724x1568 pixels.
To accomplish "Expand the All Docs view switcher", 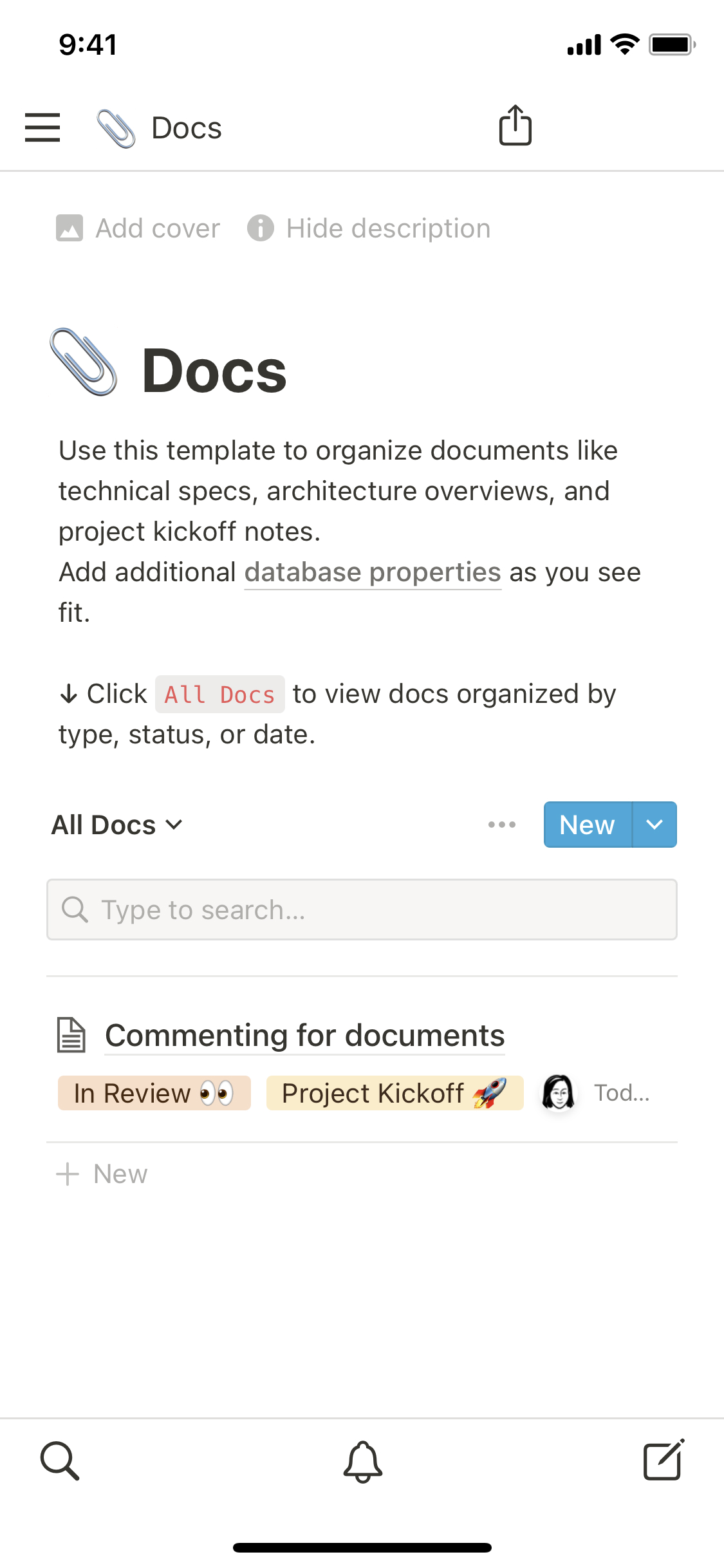I will [116, 825].
